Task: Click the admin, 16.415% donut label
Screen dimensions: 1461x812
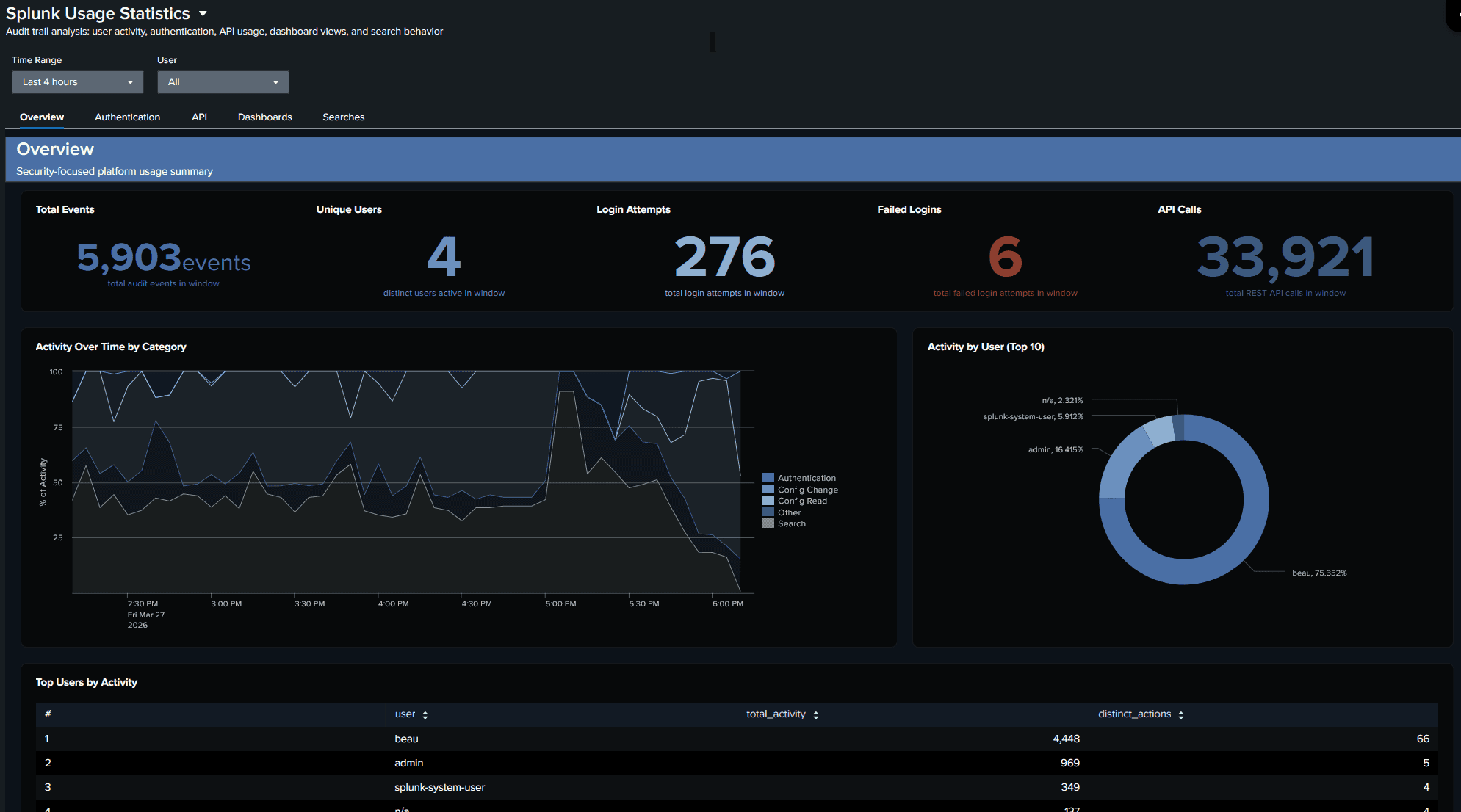Action: point(1056,449)
